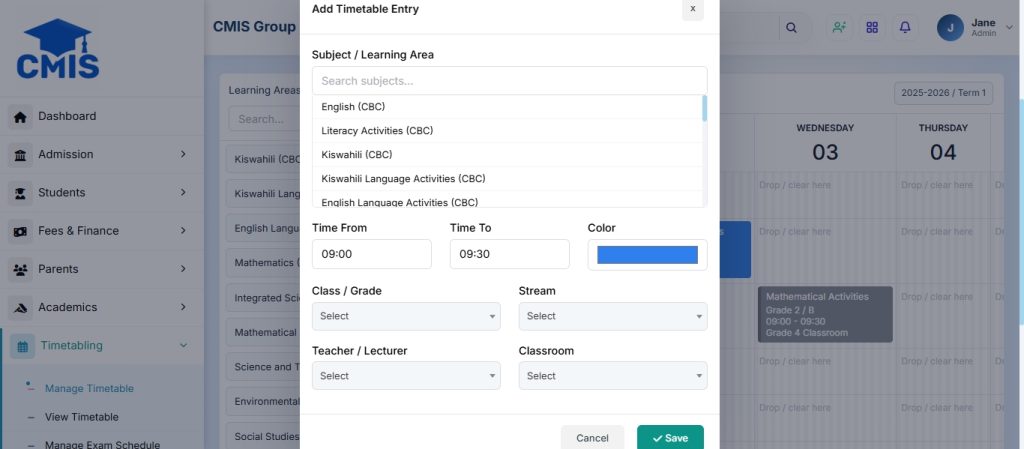Click the CMIS graduation cap logo
1024x449 pixels.
point(58,49)
